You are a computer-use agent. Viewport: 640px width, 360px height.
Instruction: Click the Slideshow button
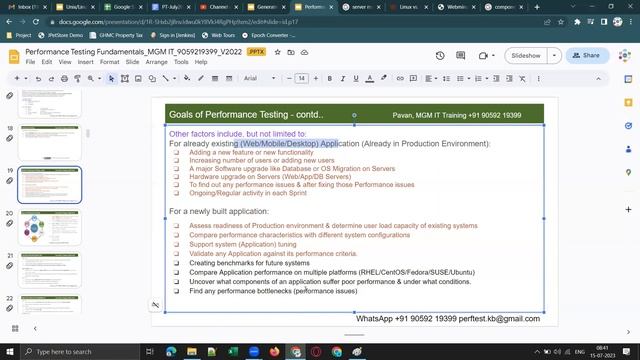coord(526,56)
